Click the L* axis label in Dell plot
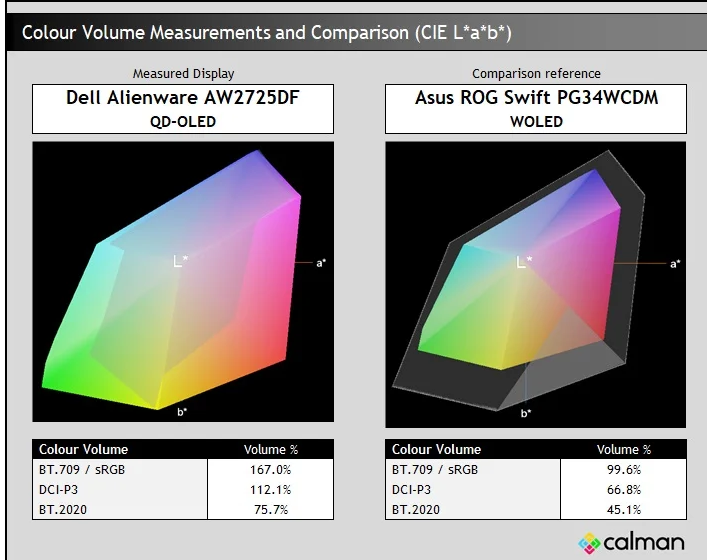This screenshot has width=707, height=560. (181, 261)
